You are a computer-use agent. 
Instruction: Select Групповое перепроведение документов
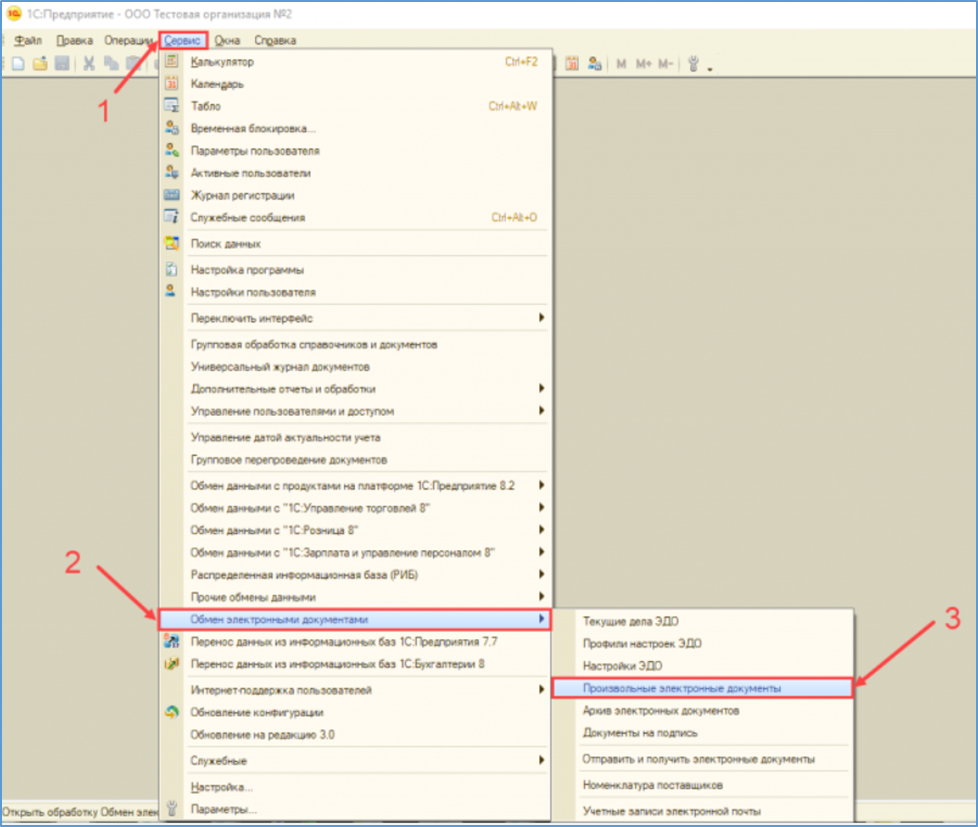pos(289,460)
